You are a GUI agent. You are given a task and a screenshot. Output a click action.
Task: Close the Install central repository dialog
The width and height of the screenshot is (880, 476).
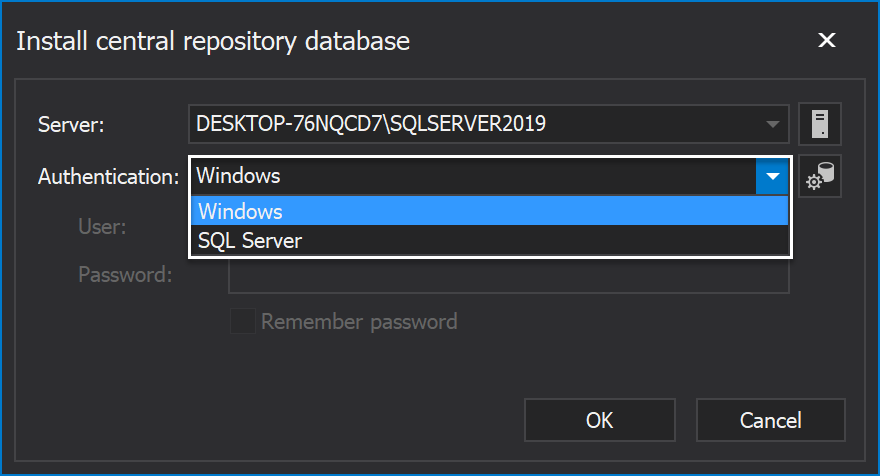[827, 40]
